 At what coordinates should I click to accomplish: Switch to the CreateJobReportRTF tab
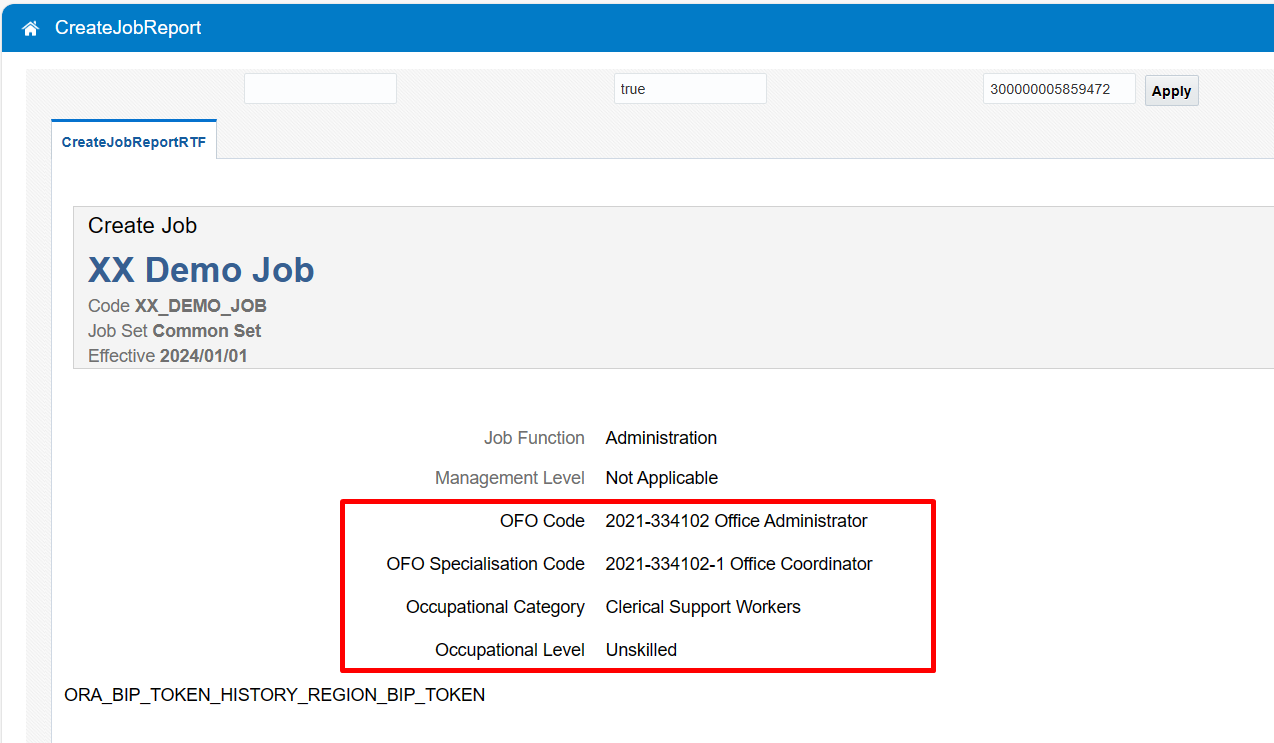pyautogui.click(x=133, y=141)
